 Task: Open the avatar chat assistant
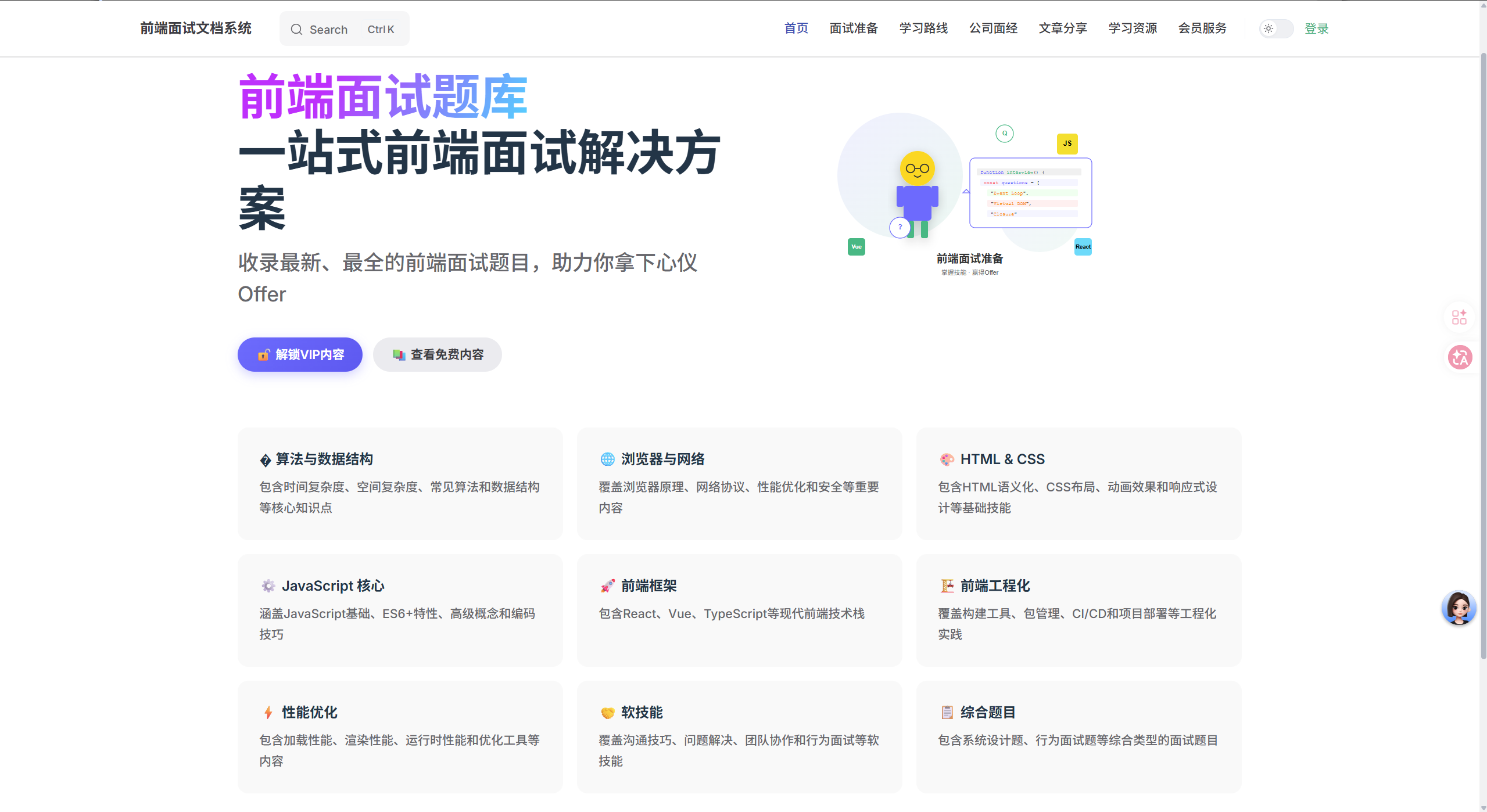click(1459, 608)
